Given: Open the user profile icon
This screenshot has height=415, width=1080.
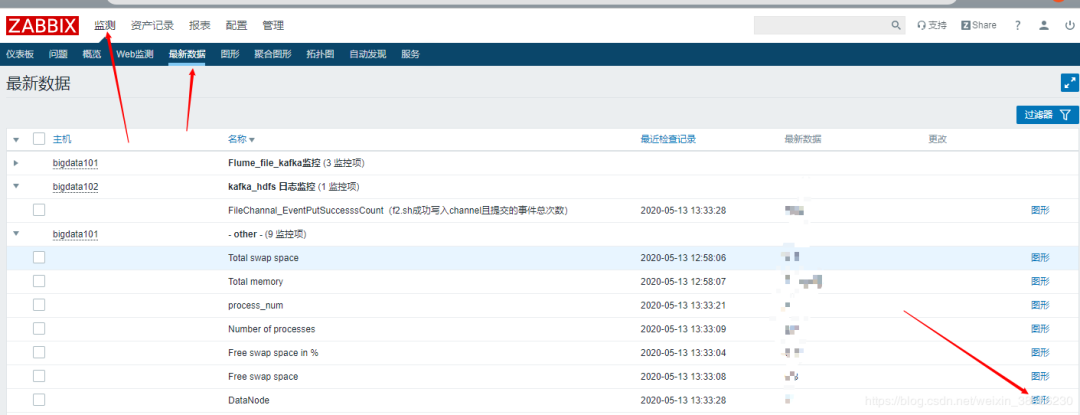Looking at the screenshot, I should [1044, 25].
